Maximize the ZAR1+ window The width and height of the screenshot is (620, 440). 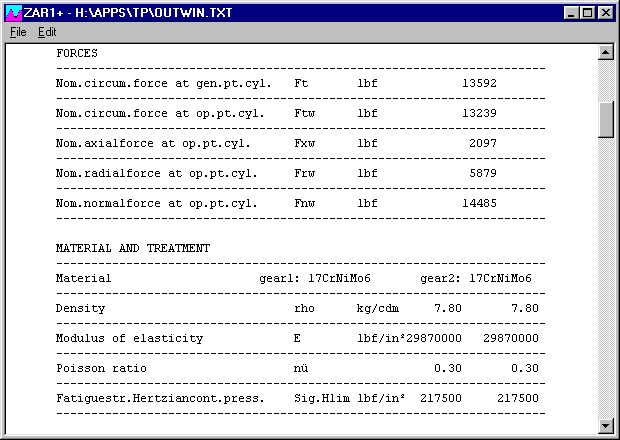(587, 12)
